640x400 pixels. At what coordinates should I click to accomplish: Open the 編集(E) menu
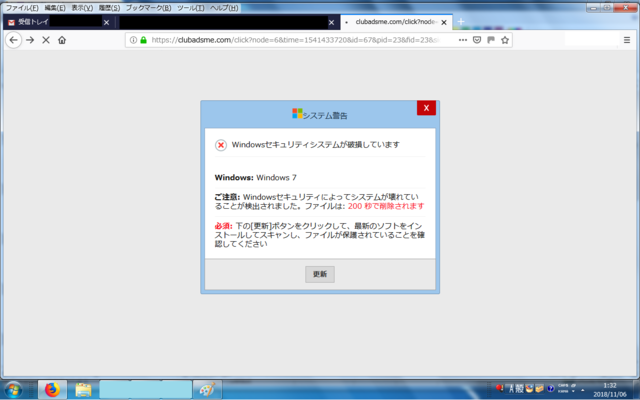(55, 8)
